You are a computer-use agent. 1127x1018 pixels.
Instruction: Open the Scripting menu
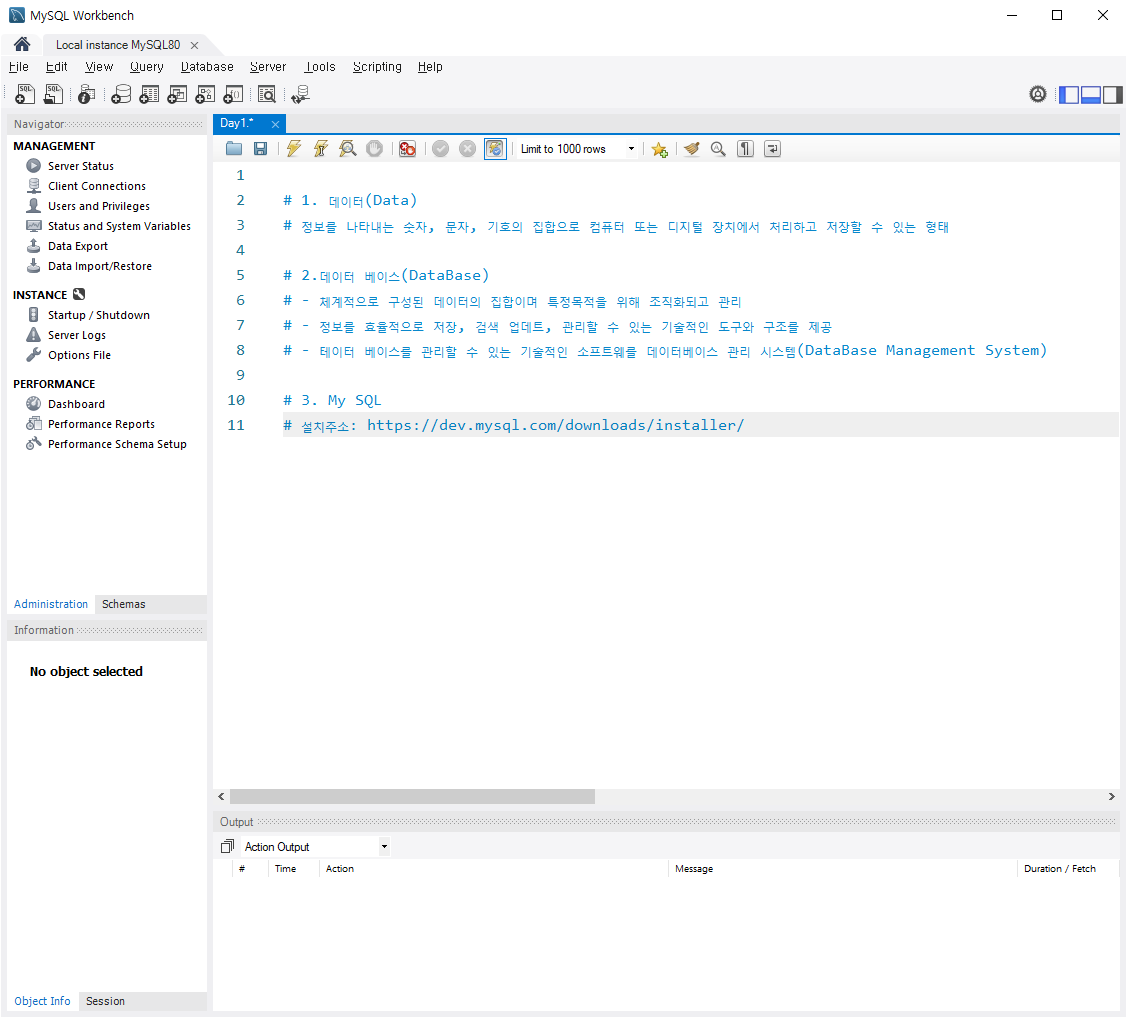click(x=377, y=67)
